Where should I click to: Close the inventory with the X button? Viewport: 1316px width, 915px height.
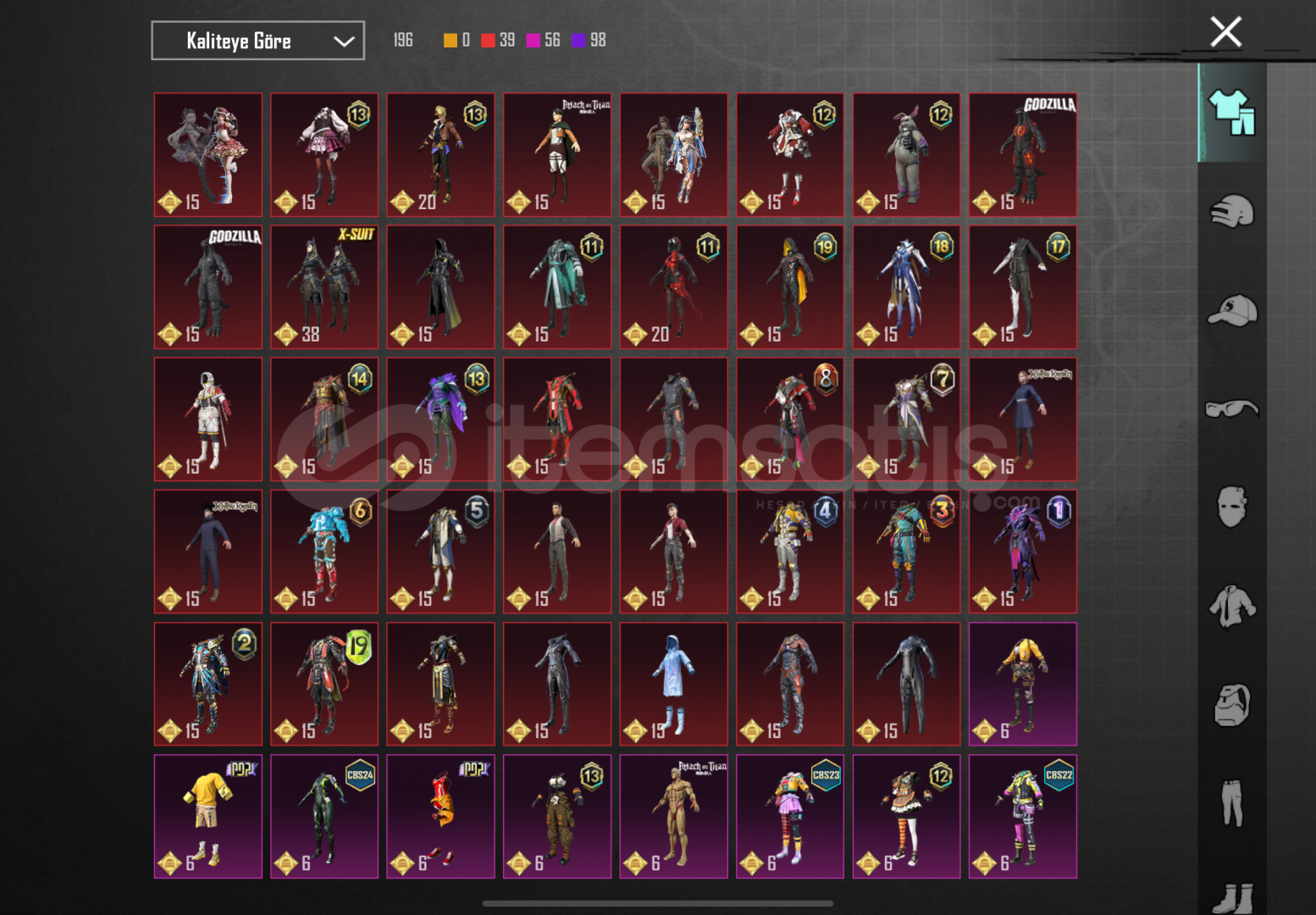pos(1225,32)
